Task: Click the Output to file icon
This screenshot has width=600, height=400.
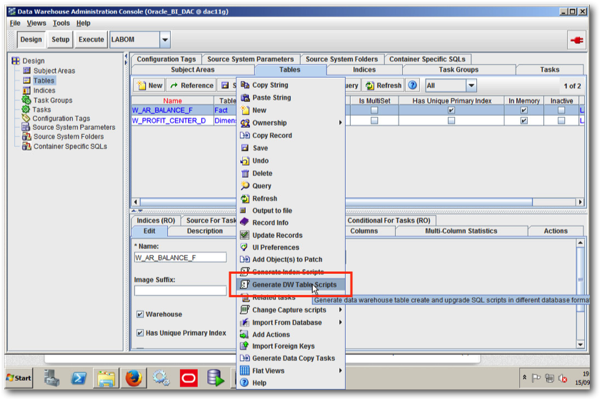Action: [x=244, y=211]
